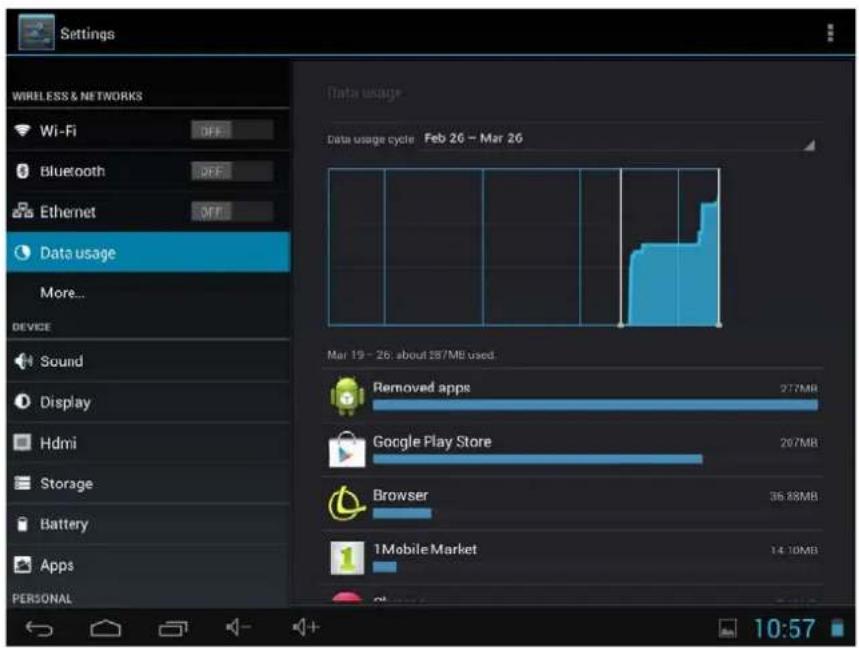Tap the Data usage pie icon
The image size is (859, 648).
coord(22,253)
